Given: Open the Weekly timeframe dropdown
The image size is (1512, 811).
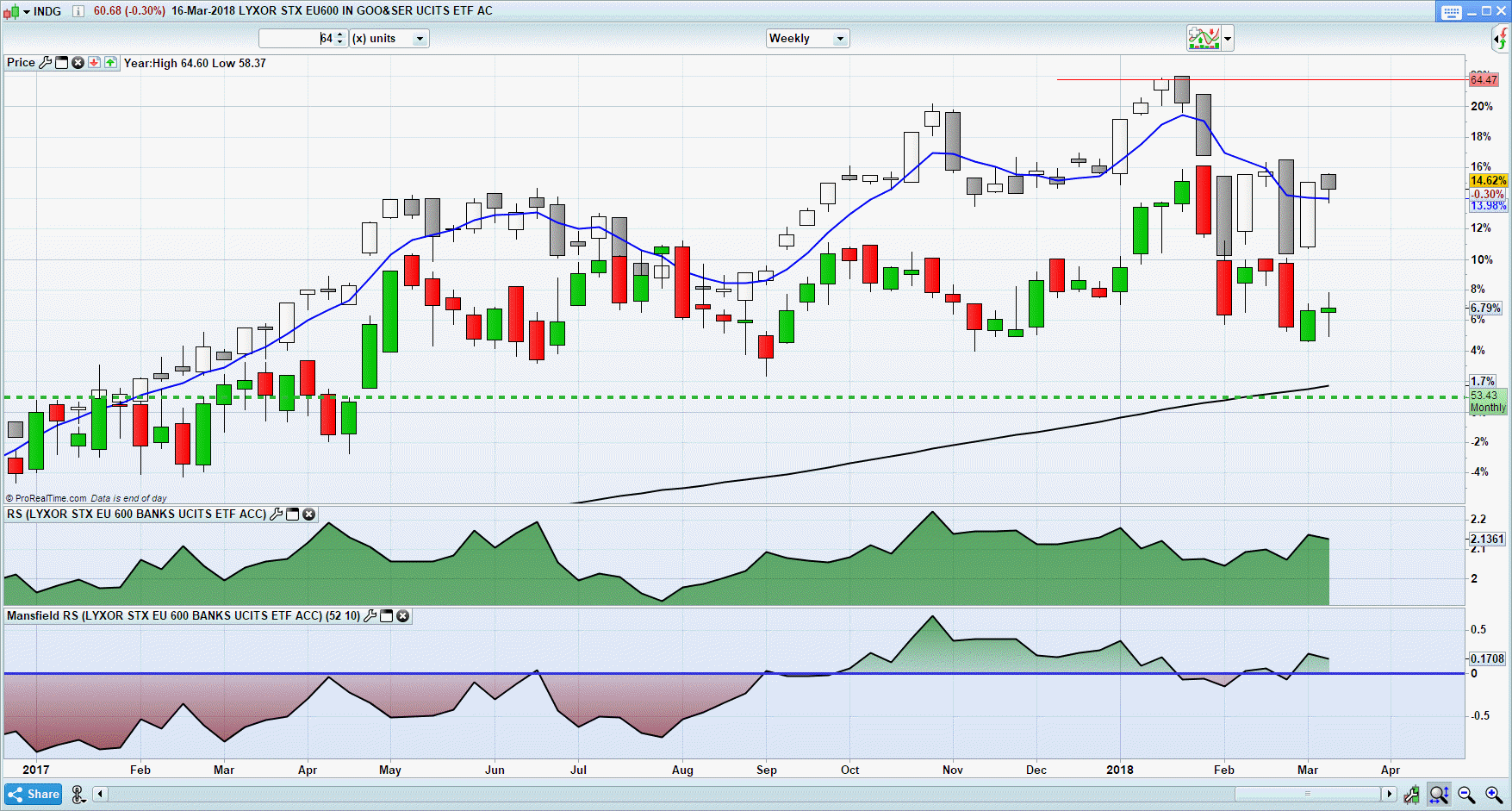Looking at the screenshot, I should tap(807, 38).
